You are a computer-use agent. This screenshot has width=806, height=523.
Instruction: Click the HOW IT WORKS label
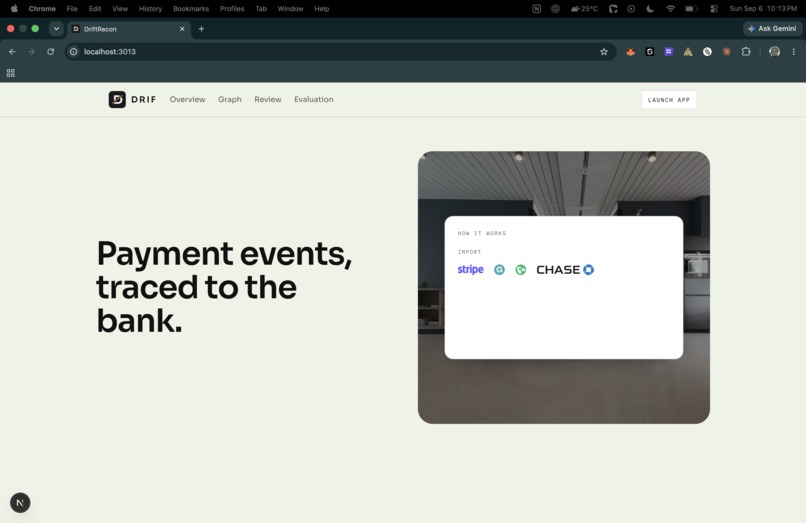(482, 233)
